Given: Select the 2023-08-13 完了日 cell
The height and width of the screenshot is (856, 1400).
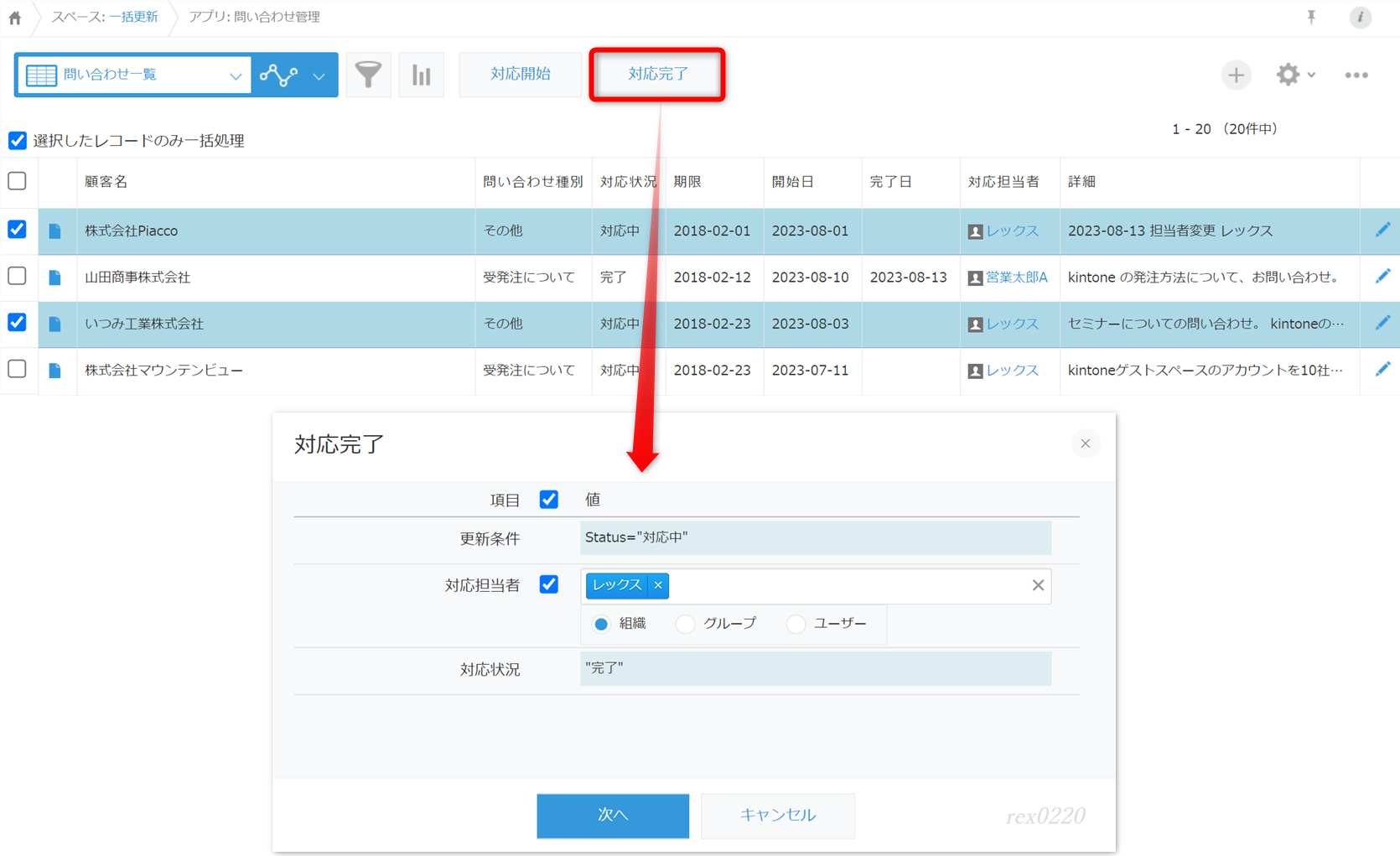Looking at the screenshot, I should click(909, 277).
